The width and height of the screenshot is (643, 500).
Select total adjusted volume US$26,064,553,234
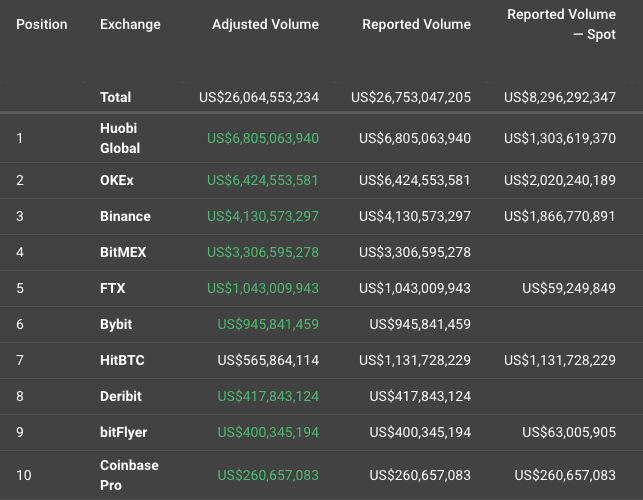point(259,98)
